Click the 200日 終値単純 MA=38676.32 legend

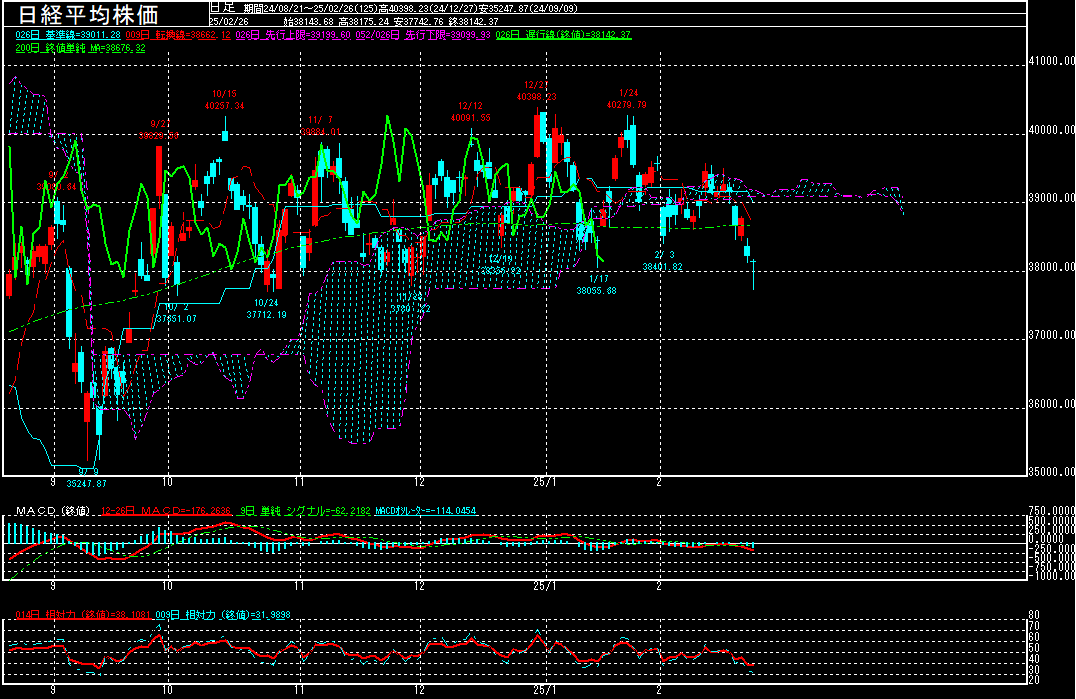(x=80, y=49)
